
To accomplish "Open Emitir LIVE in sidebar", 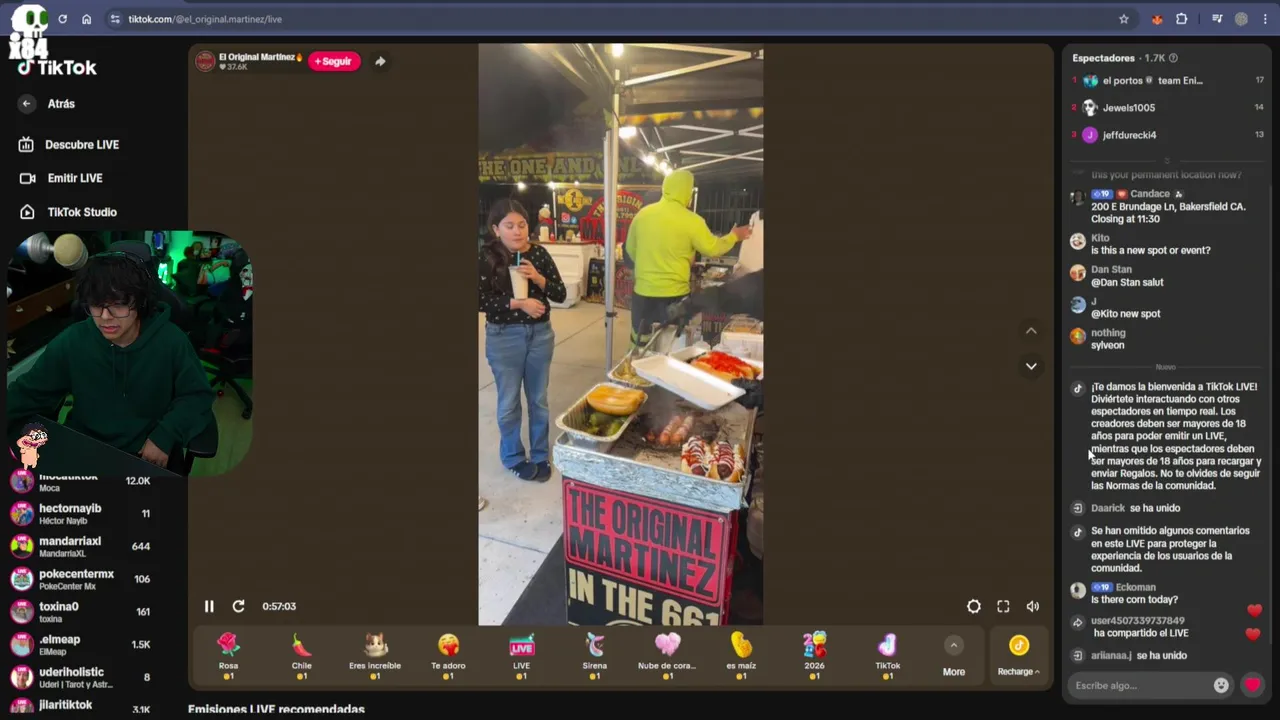I will [61, 178].
